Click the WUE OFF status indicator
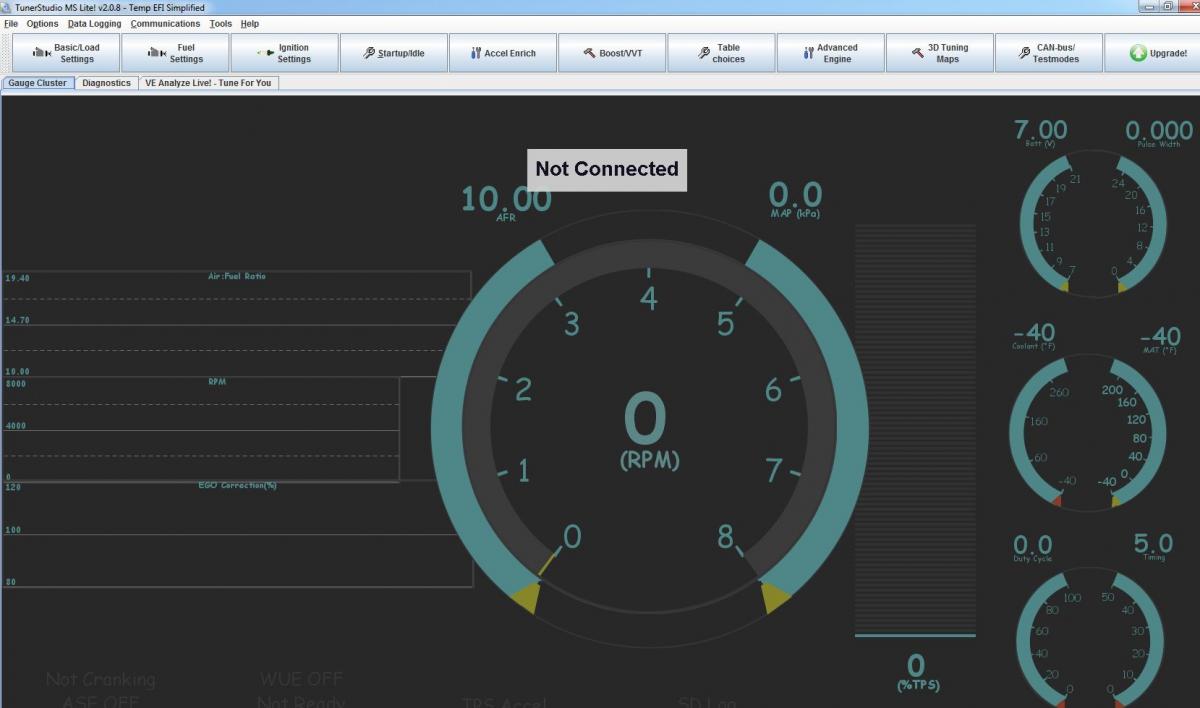Image resolution: width=1200 pixels, height=708 pixels. [301, 679]
